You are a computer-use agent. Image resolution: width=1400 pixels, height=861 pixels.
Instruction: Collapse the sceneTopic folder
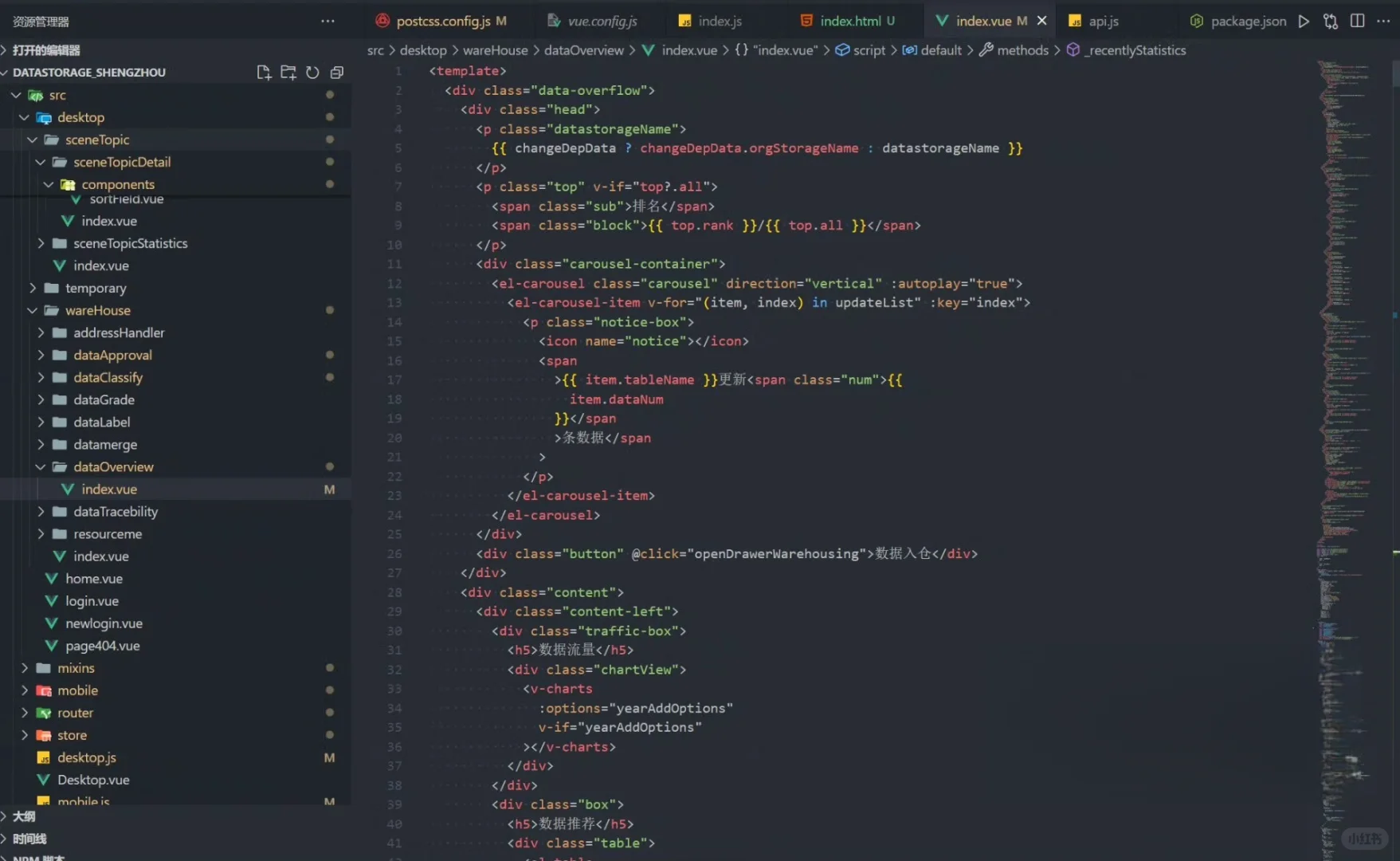[x=33, y=140]
